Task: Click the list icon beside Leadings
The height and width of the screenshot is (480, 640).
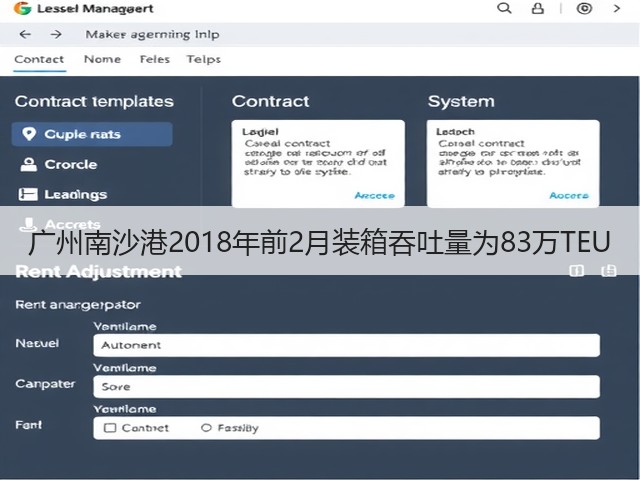Action: [28, 194]
